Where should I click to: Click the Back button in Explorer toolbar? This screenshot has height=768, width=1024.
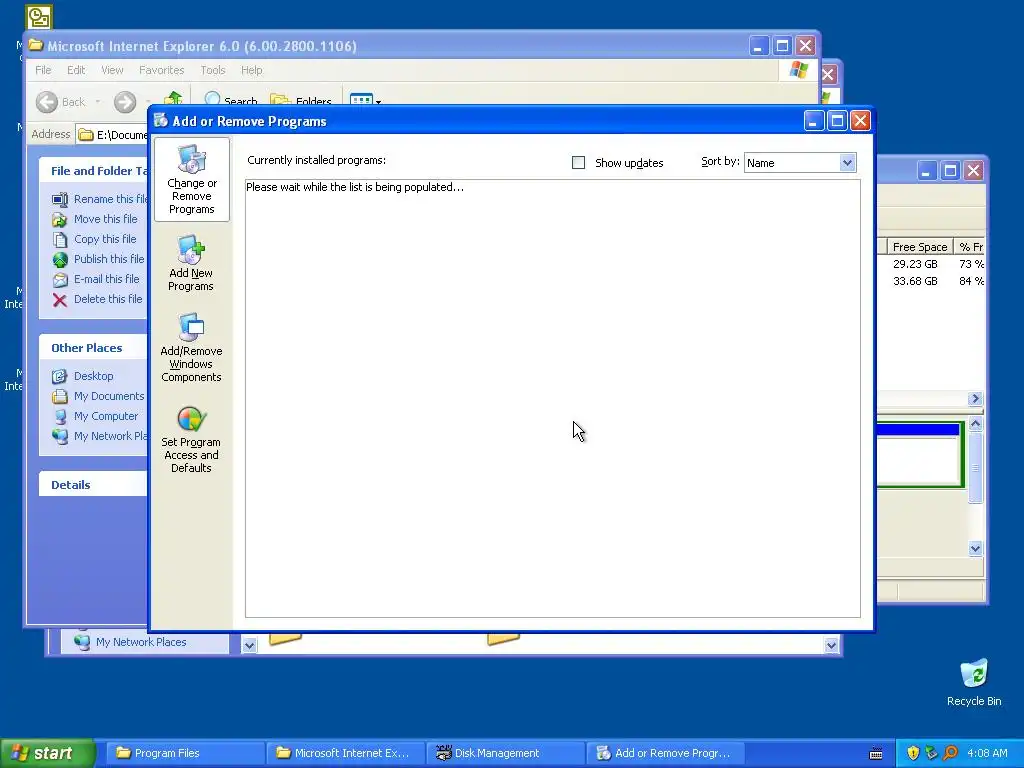61,102
